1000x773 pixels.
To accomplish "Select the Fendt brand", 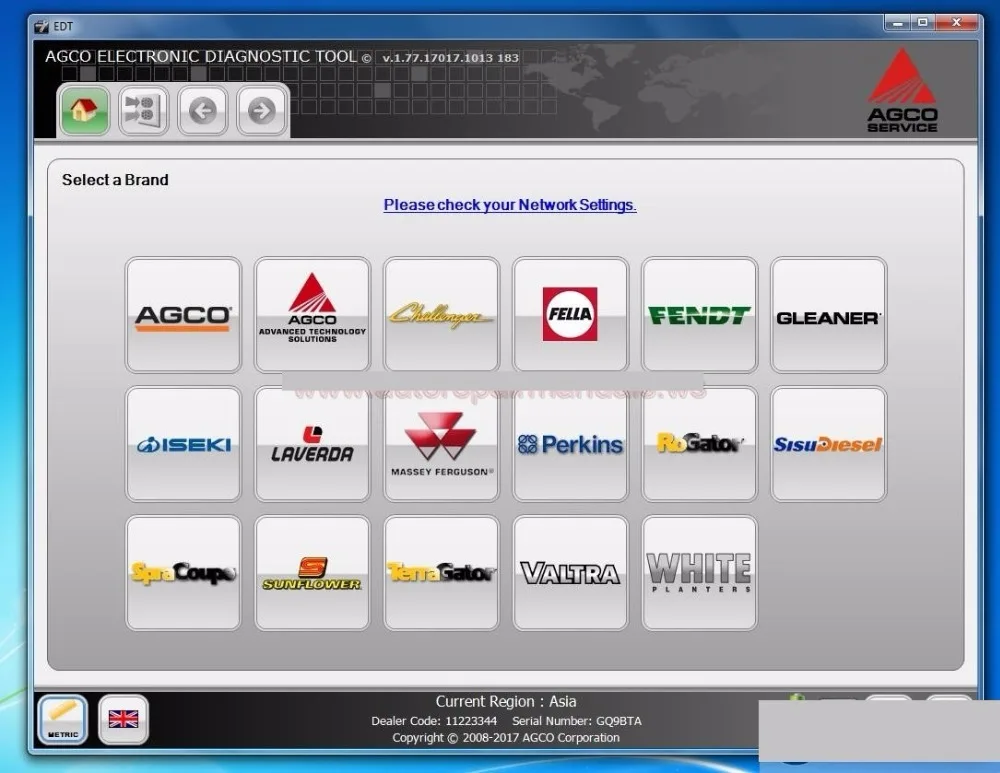I will coord(700,315).
